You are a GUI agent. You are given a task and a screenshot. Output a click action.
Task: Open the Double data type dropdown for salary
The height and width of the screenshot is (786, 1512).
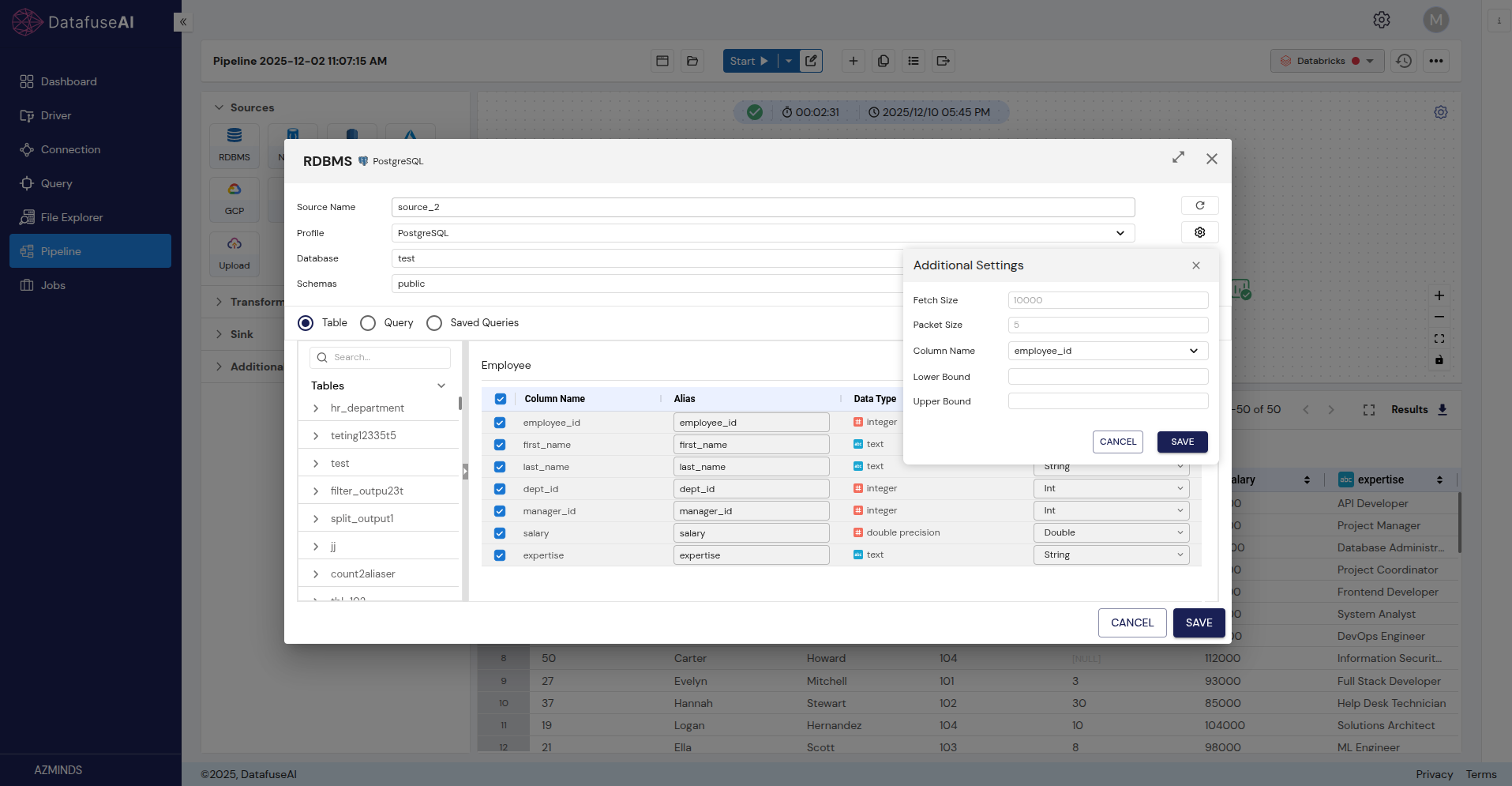1111,533
